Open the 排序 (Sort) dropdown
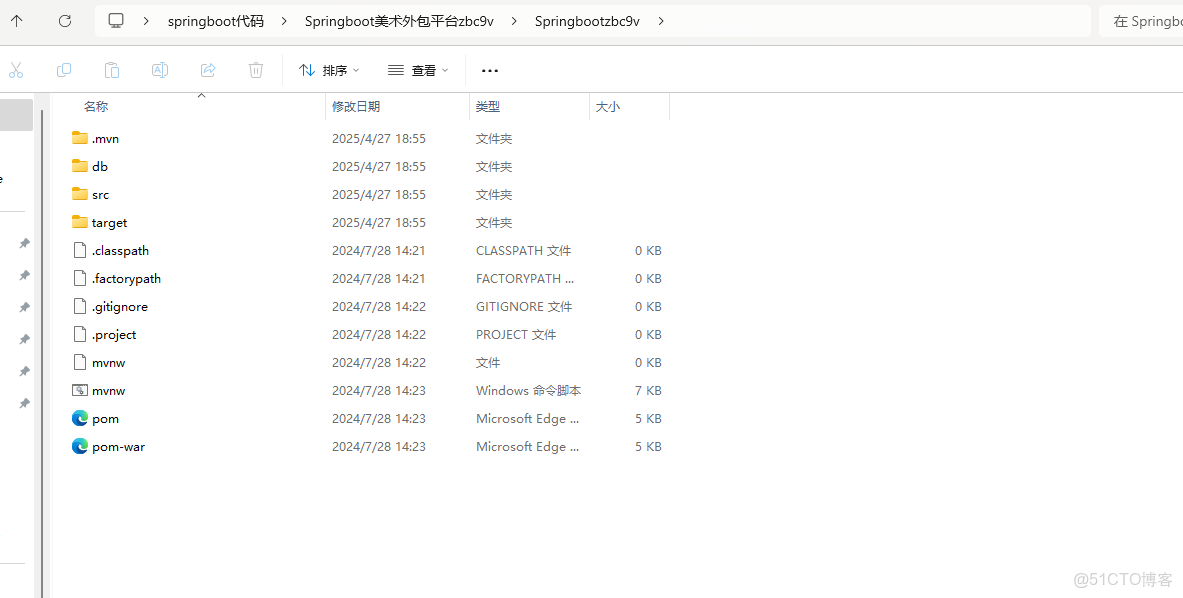1183x598 pixels. (330, 70)
